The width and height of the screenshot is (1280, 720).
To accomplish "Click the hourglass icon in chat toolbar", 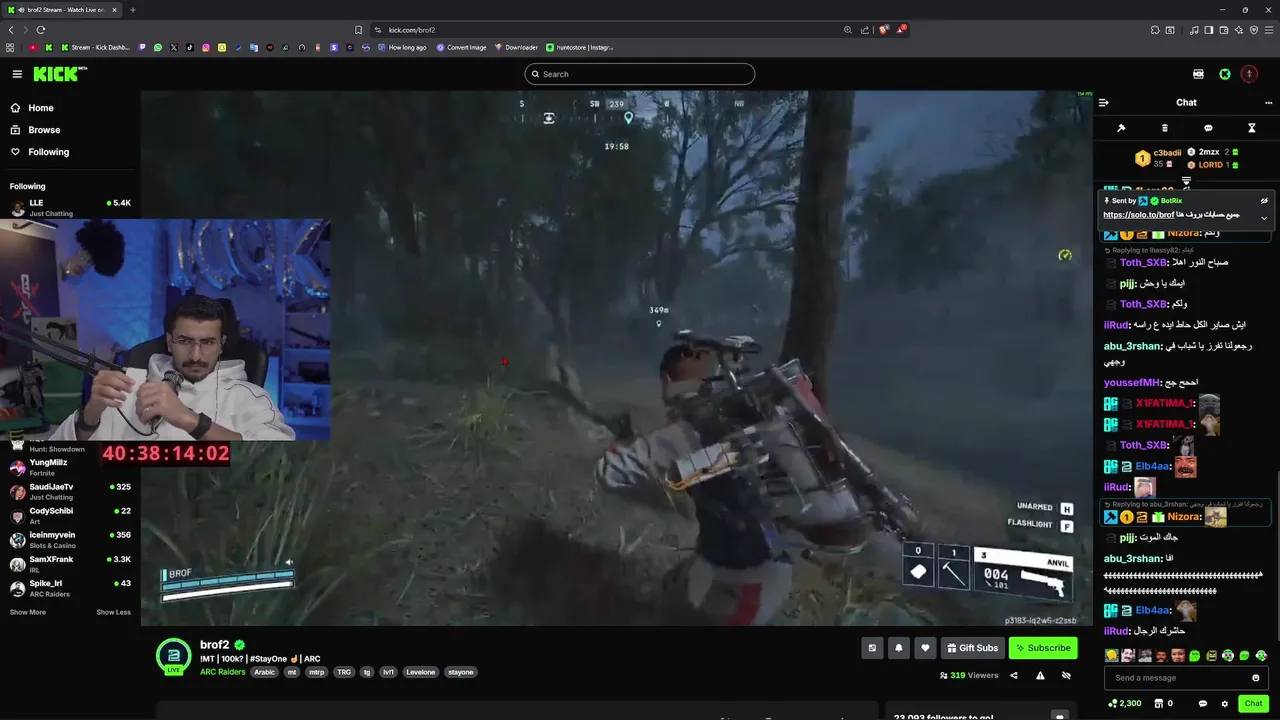I will click(x=1251, y=128).
